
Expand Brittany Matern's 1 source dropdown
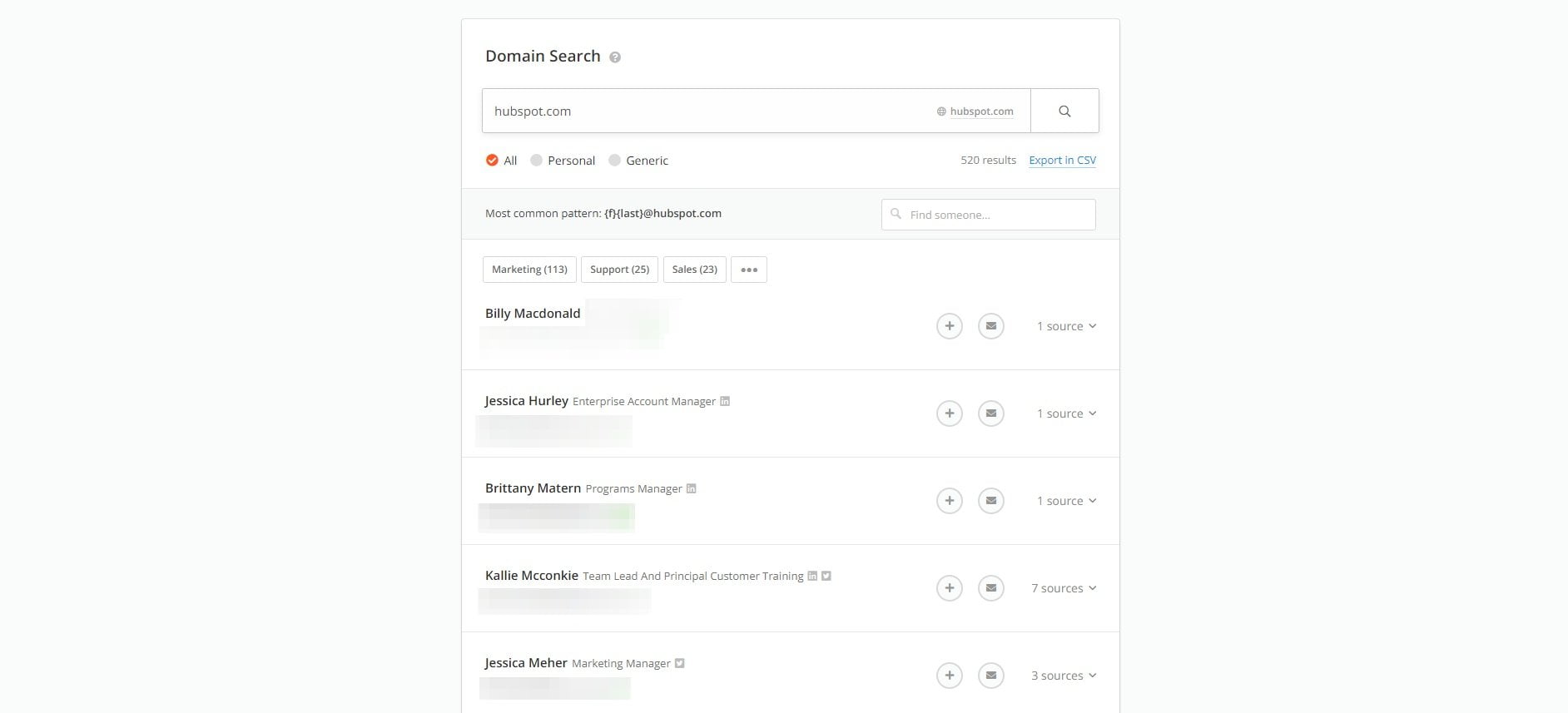coord(1067,501)
